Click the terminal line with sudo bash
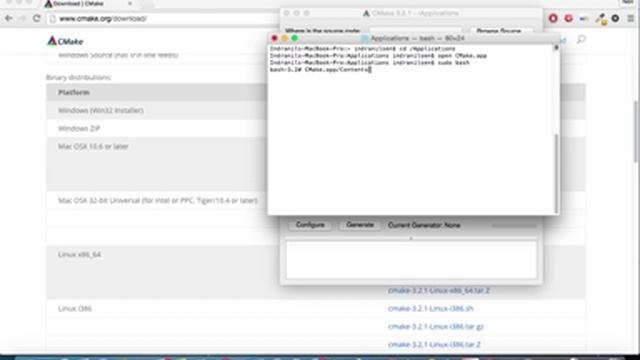The height and width of the screenshot is (360, 640). click(x=369, y=63)
